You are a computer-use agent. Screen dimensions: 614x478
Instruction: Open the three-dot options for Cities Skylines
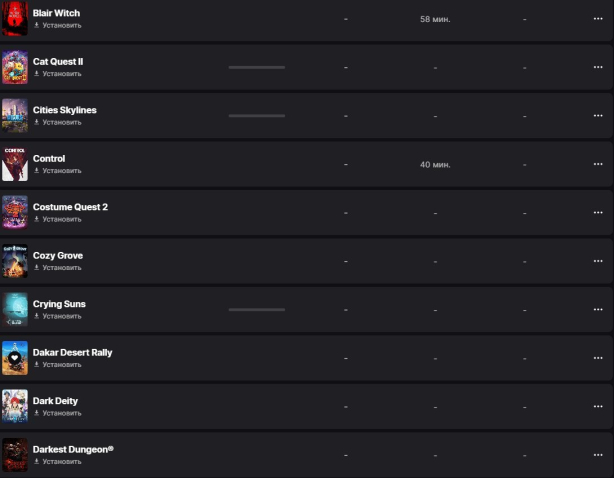[598, 115]
